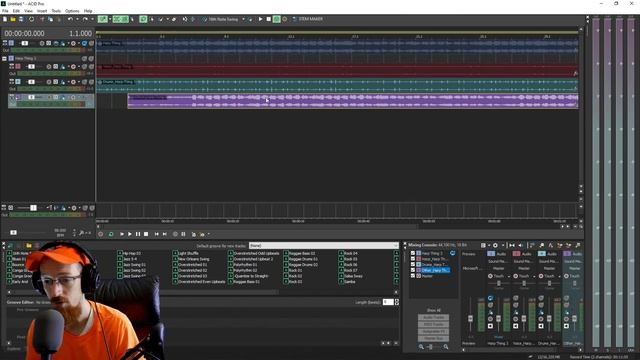Click the MIDI Tracks show button
640x360 pixels.
(433, 325)
